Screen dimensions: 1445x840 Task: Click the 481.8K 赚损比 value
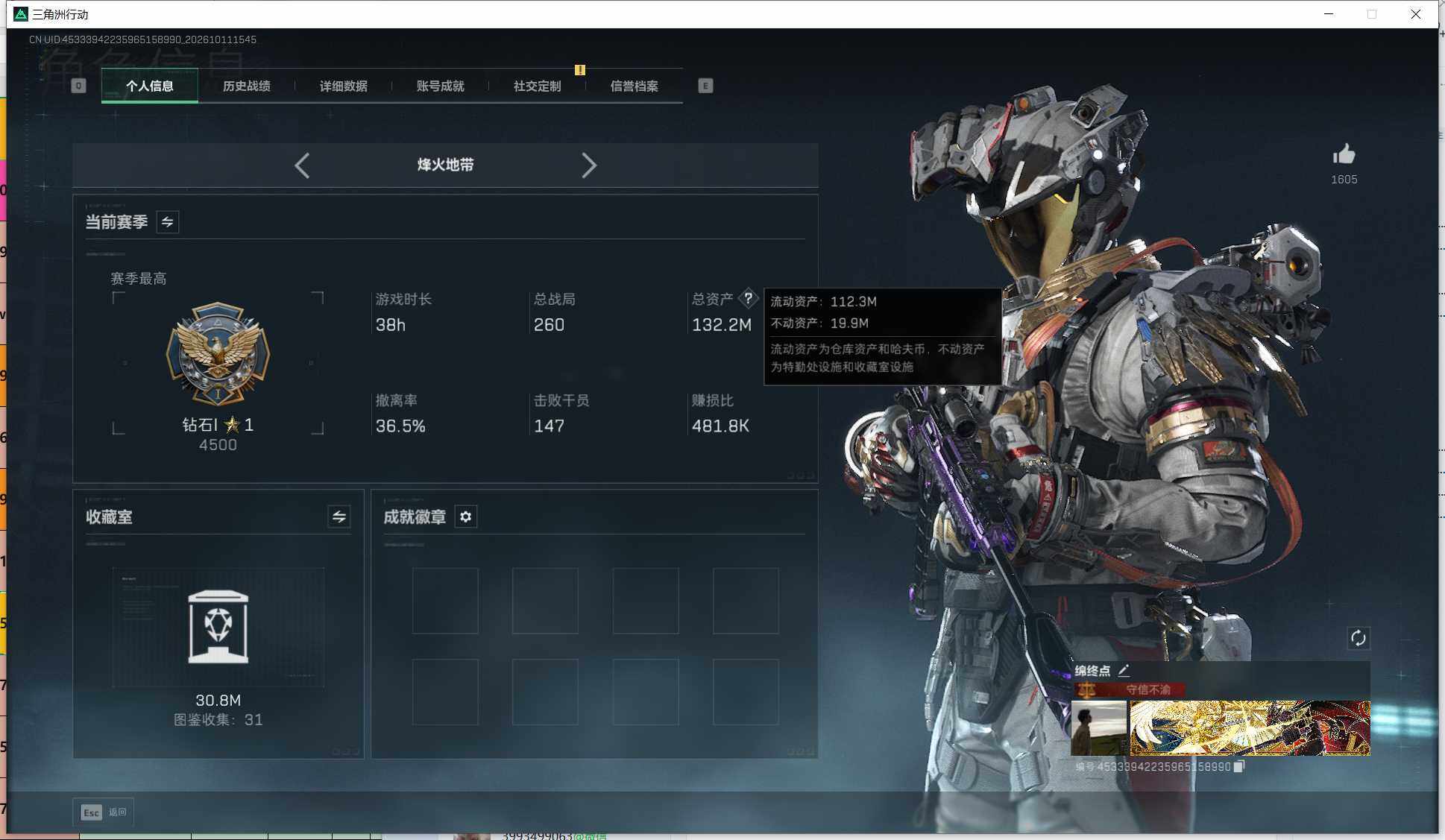720,426
